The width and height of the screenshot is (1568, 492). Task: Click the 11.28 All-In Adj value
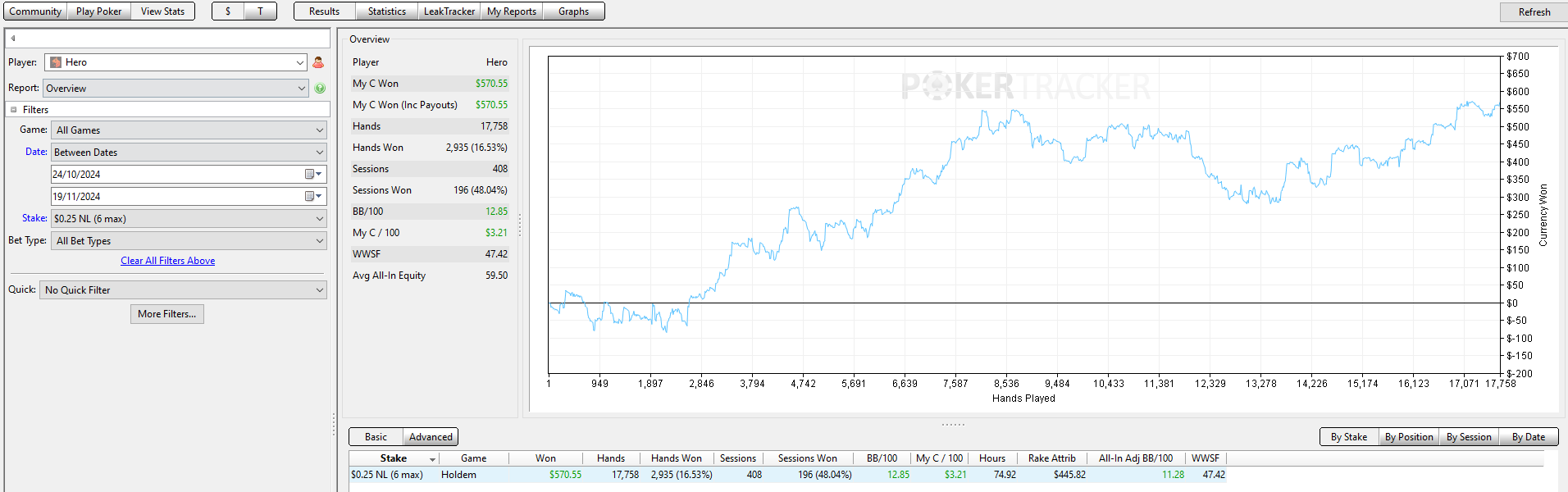pyautogui.click(x=1173, y=475)
